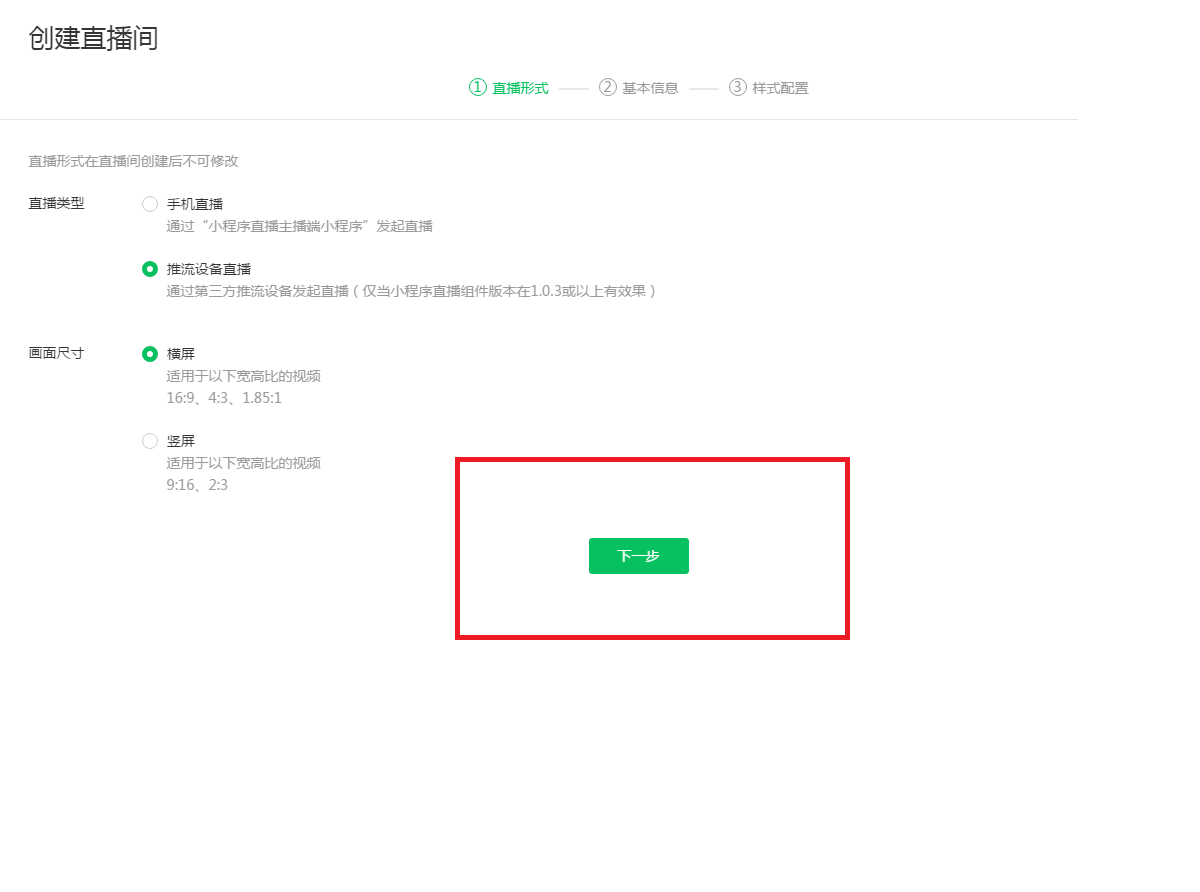Click the 横屏 option label text
This screenshot has height=892, width=1200.
180,354
